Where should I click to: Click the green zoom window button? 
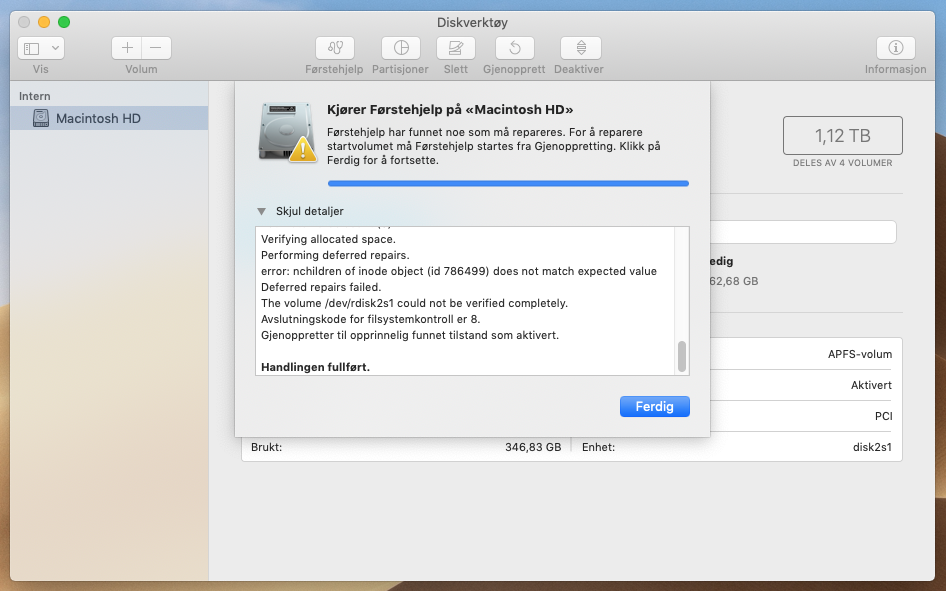(64, 22)
